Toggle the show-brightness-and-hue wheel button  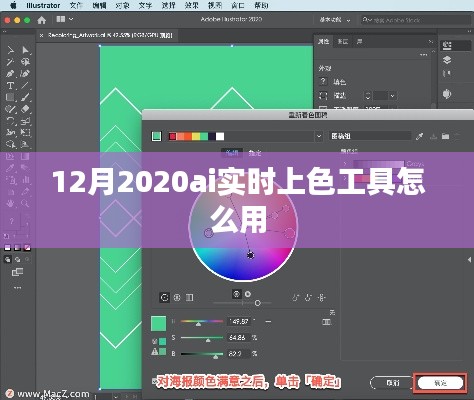point(248,294)
